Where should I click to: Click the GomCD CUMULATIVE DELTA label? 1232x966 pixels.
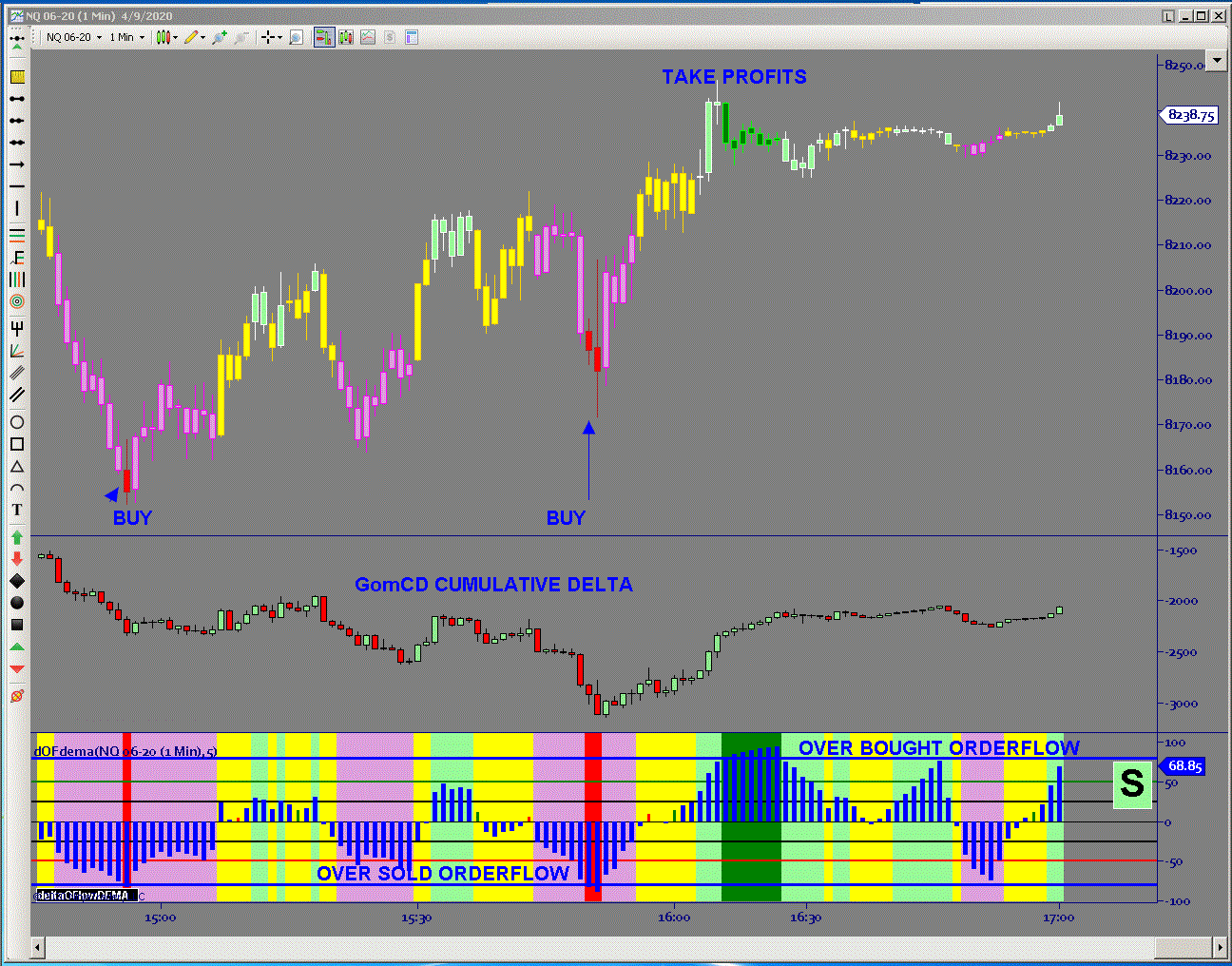pyautogui.click(x=493, y=585)
